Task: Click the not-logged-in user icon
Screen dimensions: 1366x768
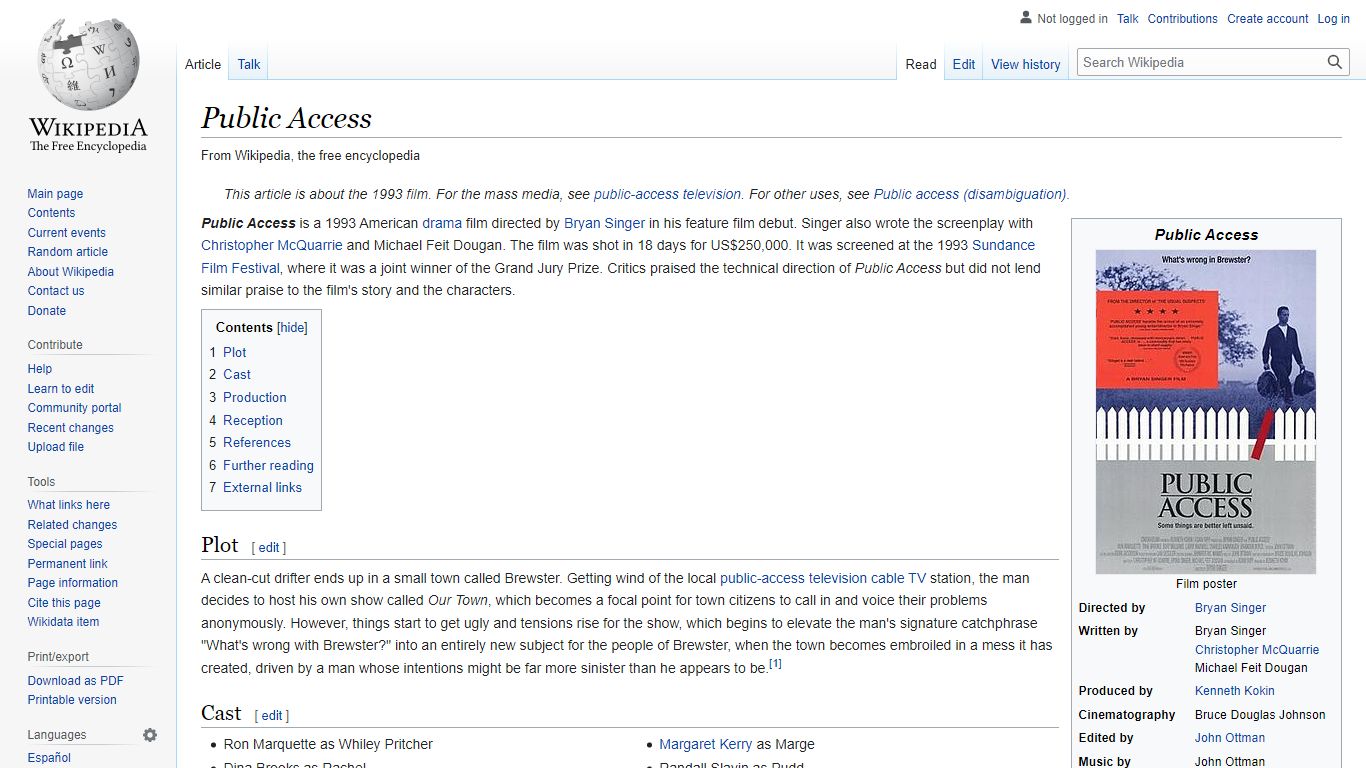Action: coord(1025,18)
